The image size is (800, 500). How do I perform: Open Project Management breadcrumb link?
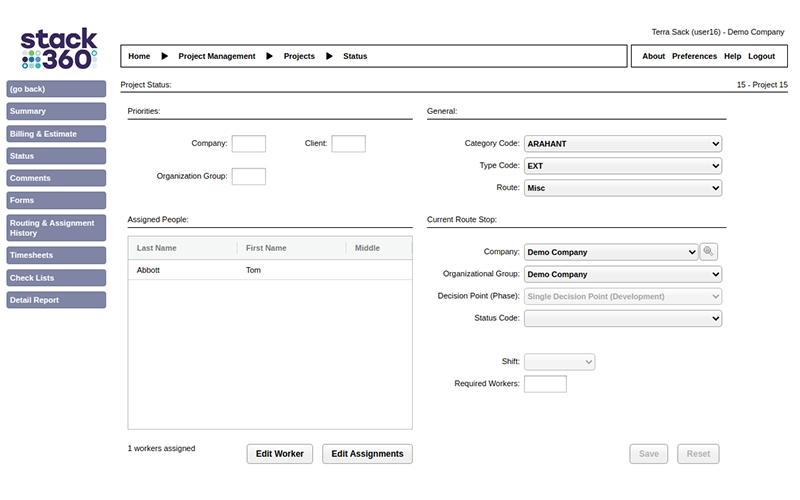tap(217, 56)
